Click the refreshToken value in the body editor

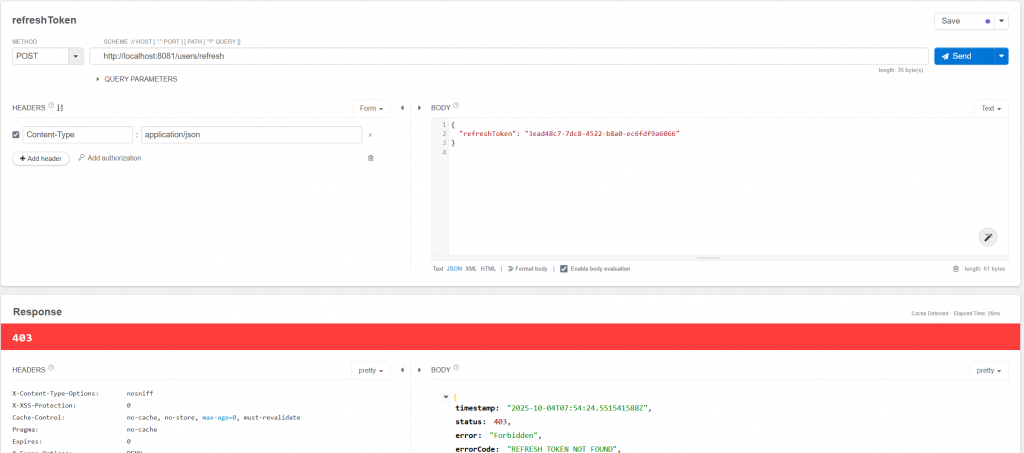(x=602, y=133)
